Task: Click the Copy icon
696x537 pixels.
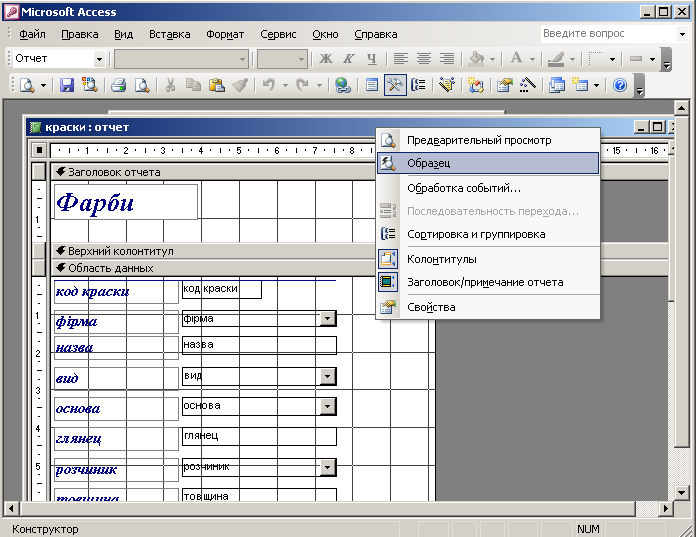Action: [194, 85]
